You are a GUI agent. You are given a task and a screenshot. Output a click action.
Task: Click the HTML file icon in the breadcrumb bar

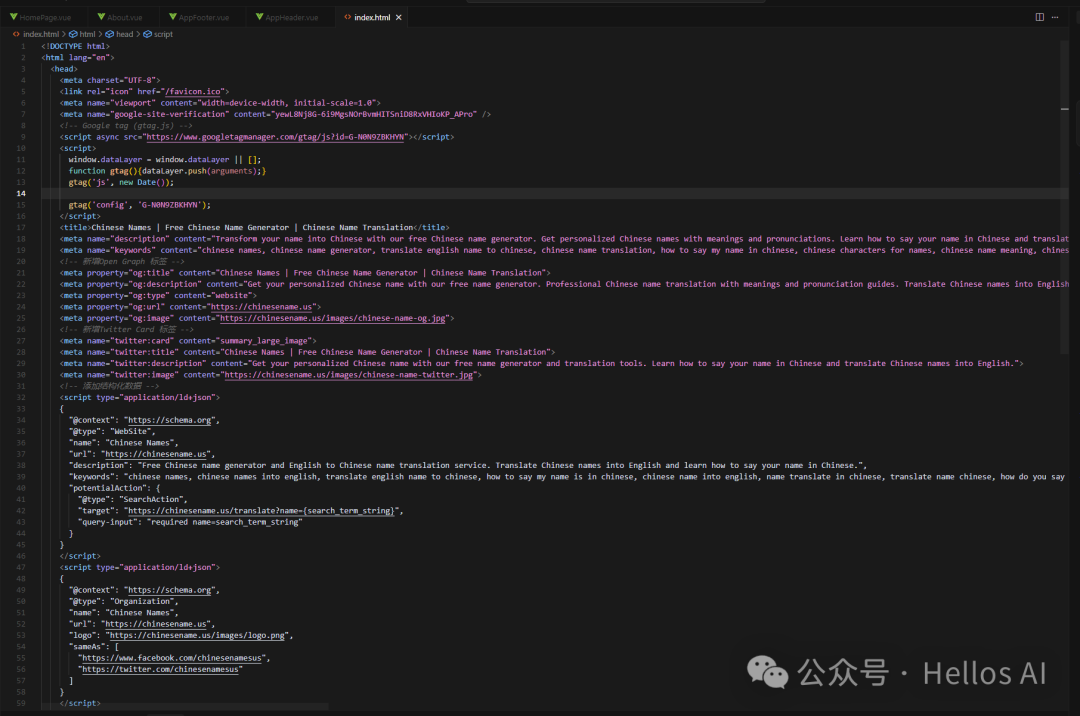click(16, 34)
